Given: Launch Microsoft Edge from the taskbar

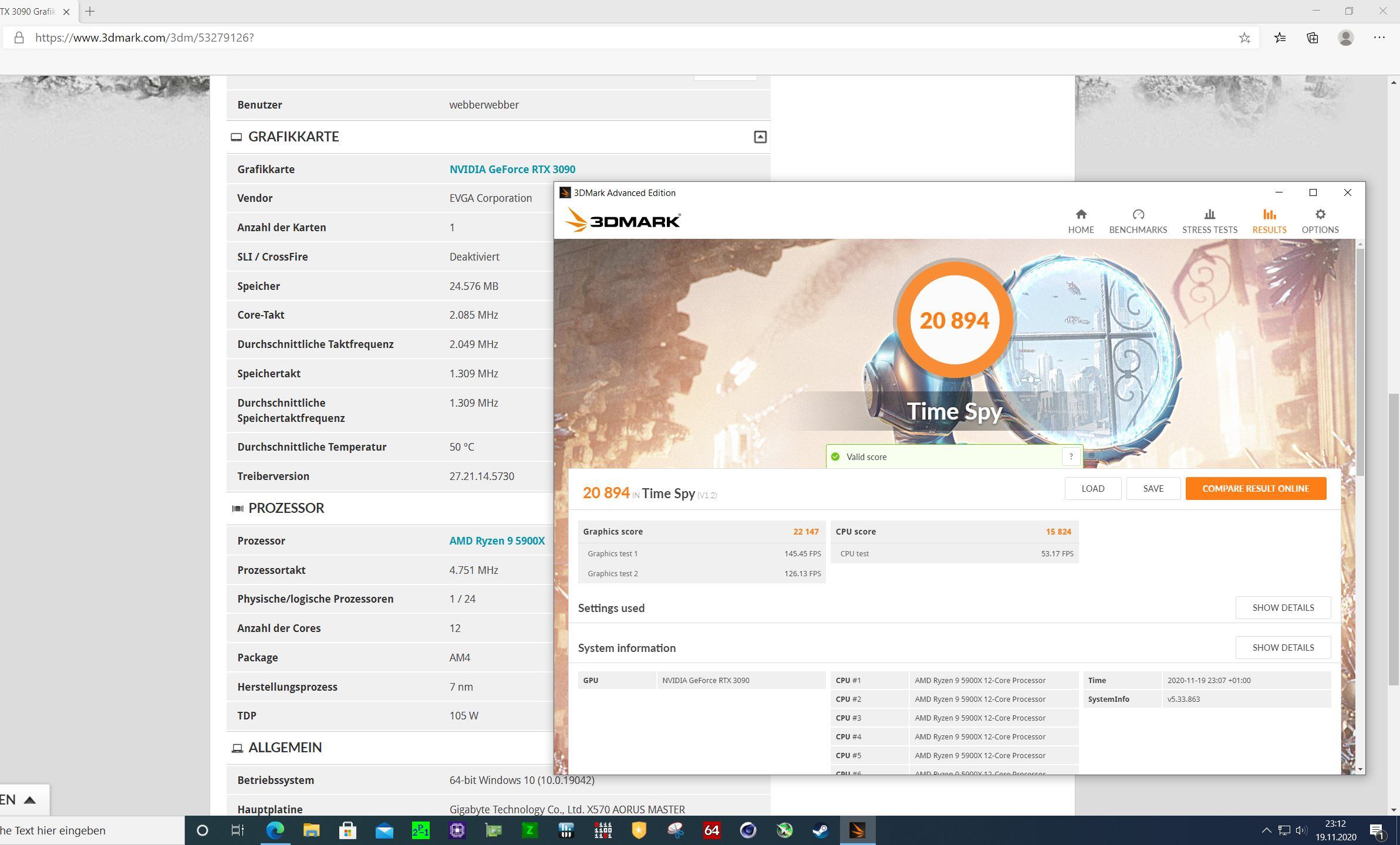Looking at the screenshot, I should 275,830.
